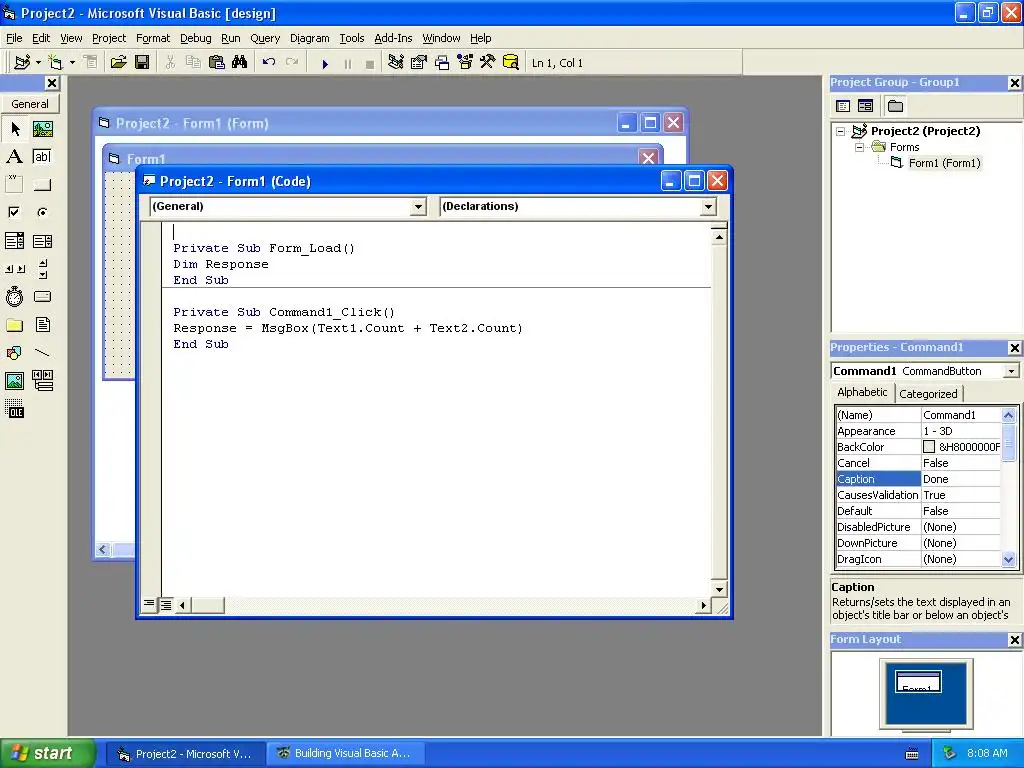Select the VScrollBar control tool
This screenshot has height=768, width=1024.
42,268
